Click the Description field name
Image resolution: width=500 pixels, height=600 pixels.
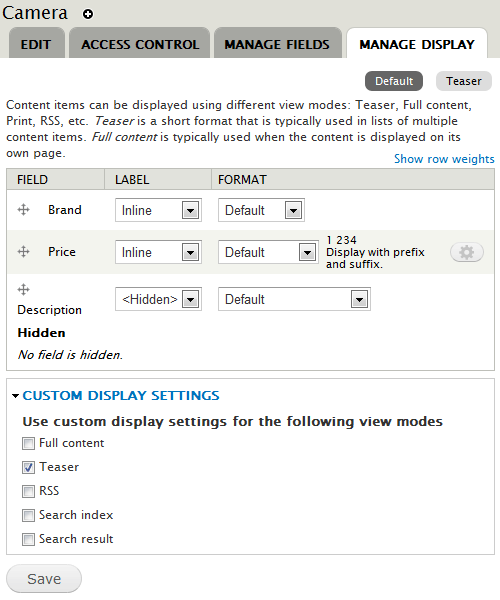pos(49,310)
